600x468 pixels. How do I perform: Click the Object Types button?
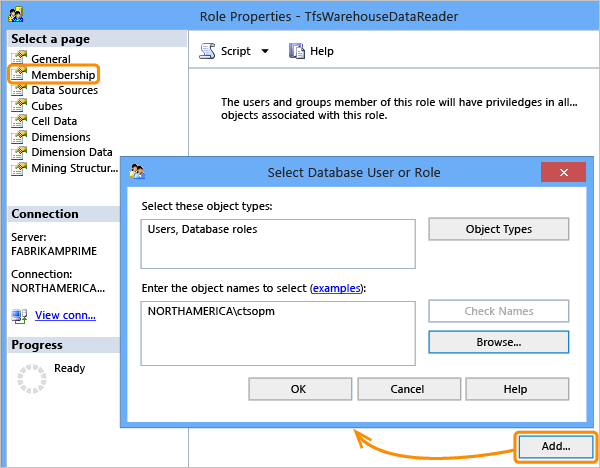coord(499,229)
